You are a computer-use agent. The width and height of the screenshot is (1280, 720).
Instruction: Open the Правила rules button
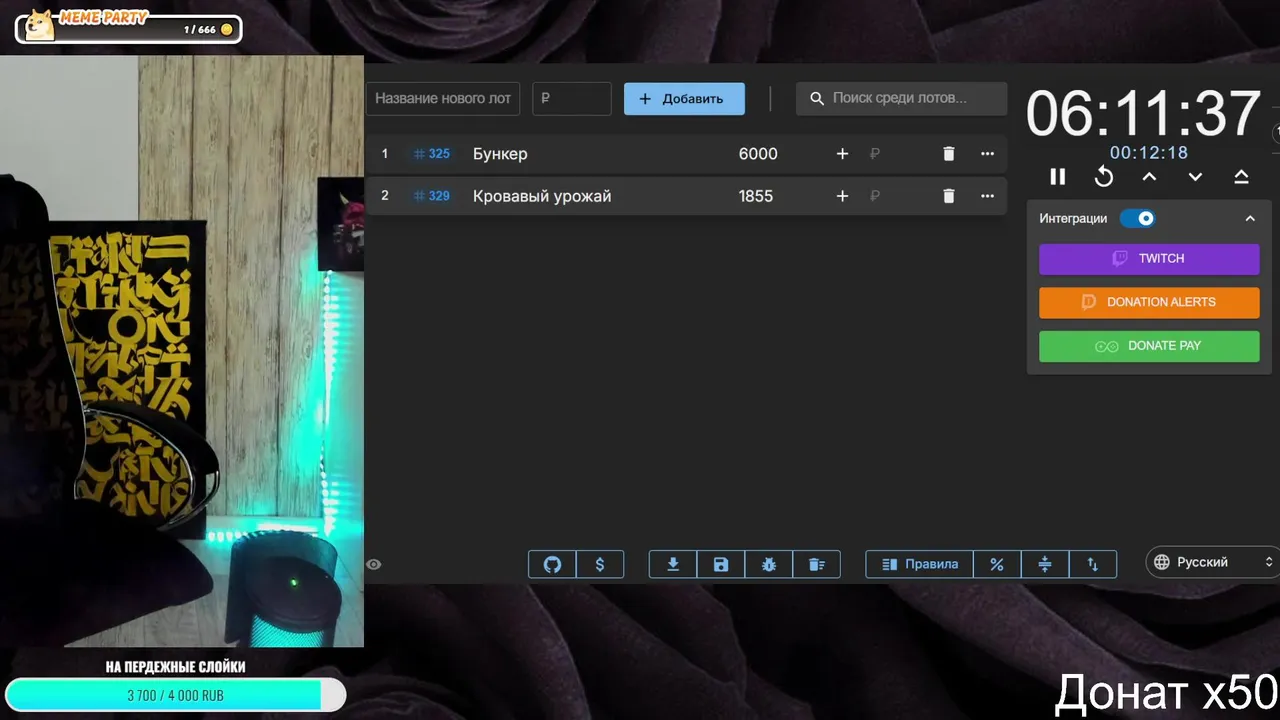pyautogui.click(x=920, y=564)
